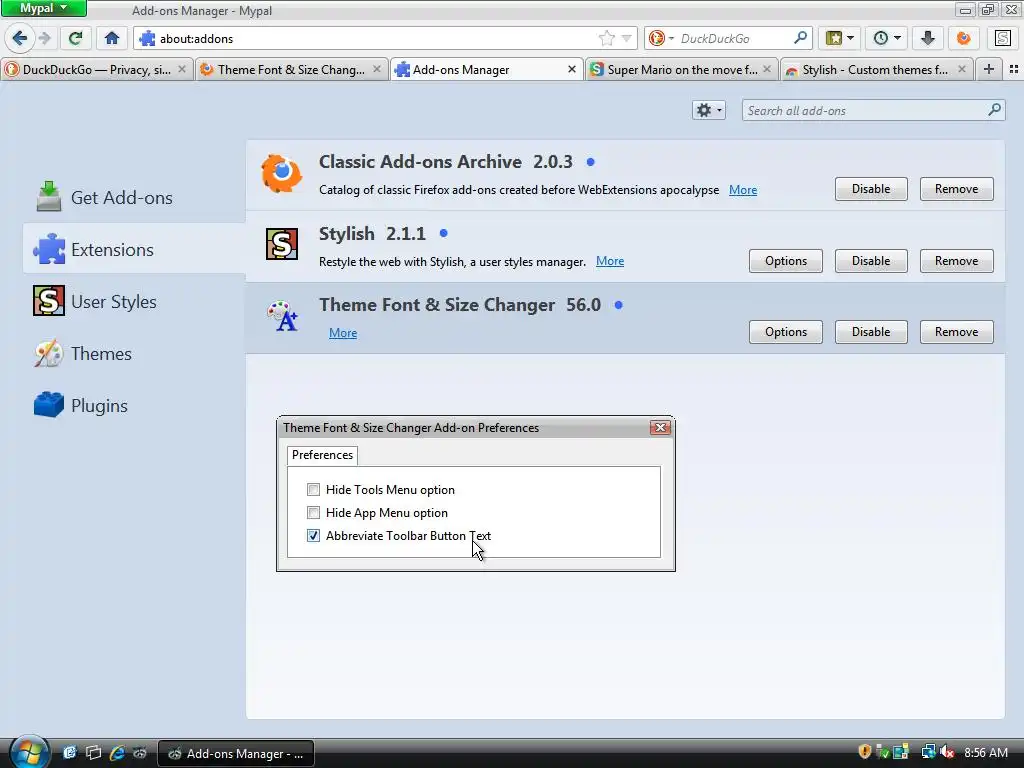Image resolution: width=1024 pixels, height=768 pixels.
Task: Open Stylish Options
Action: tap(785, 261)
